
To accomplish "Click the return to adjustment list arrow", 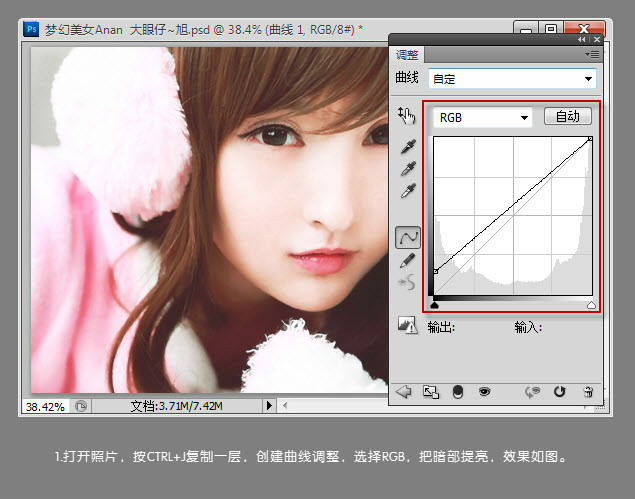I will (x=404, y=392).
